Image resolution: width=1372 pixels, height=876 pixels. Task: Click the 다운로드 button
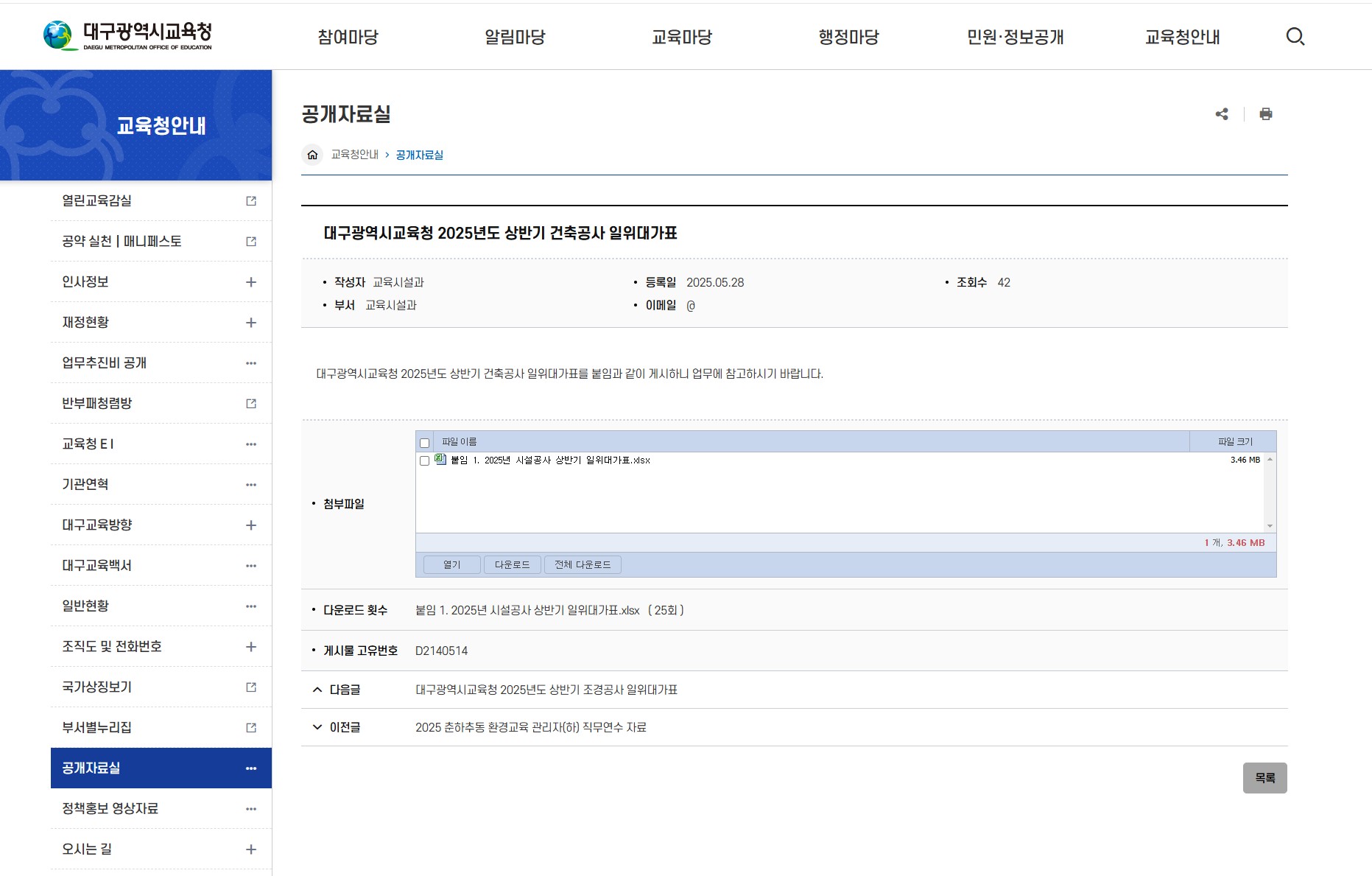point(512,565)
